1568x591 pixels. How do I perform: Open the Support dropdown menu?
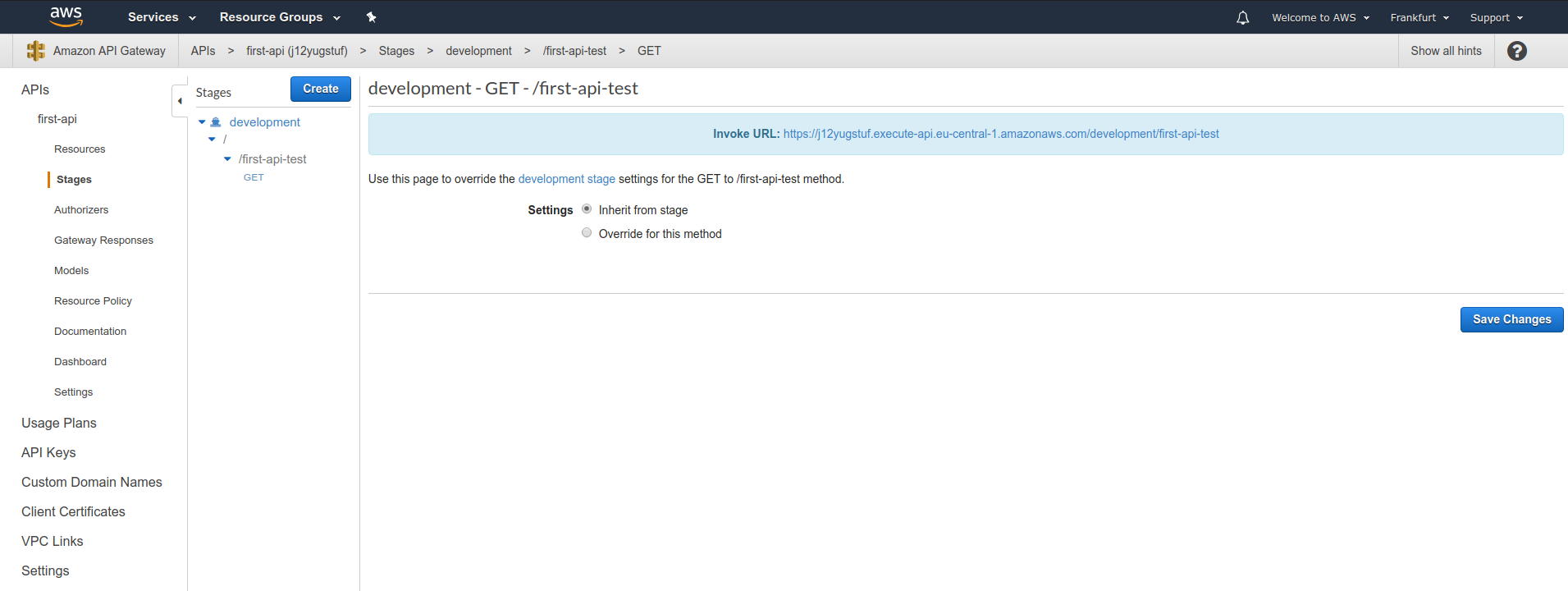coord(1497,17)
